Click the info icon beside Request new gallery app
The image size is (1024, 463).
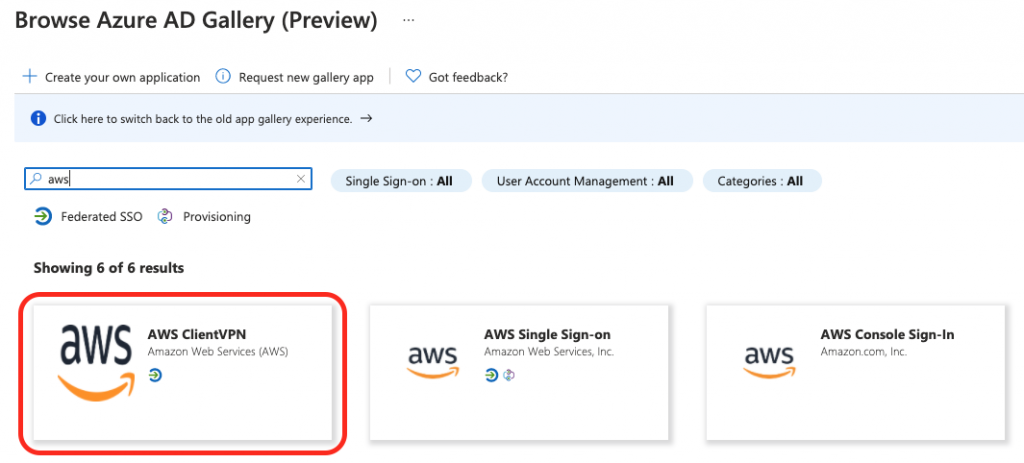pyautogui.click(x=223, y=76)
